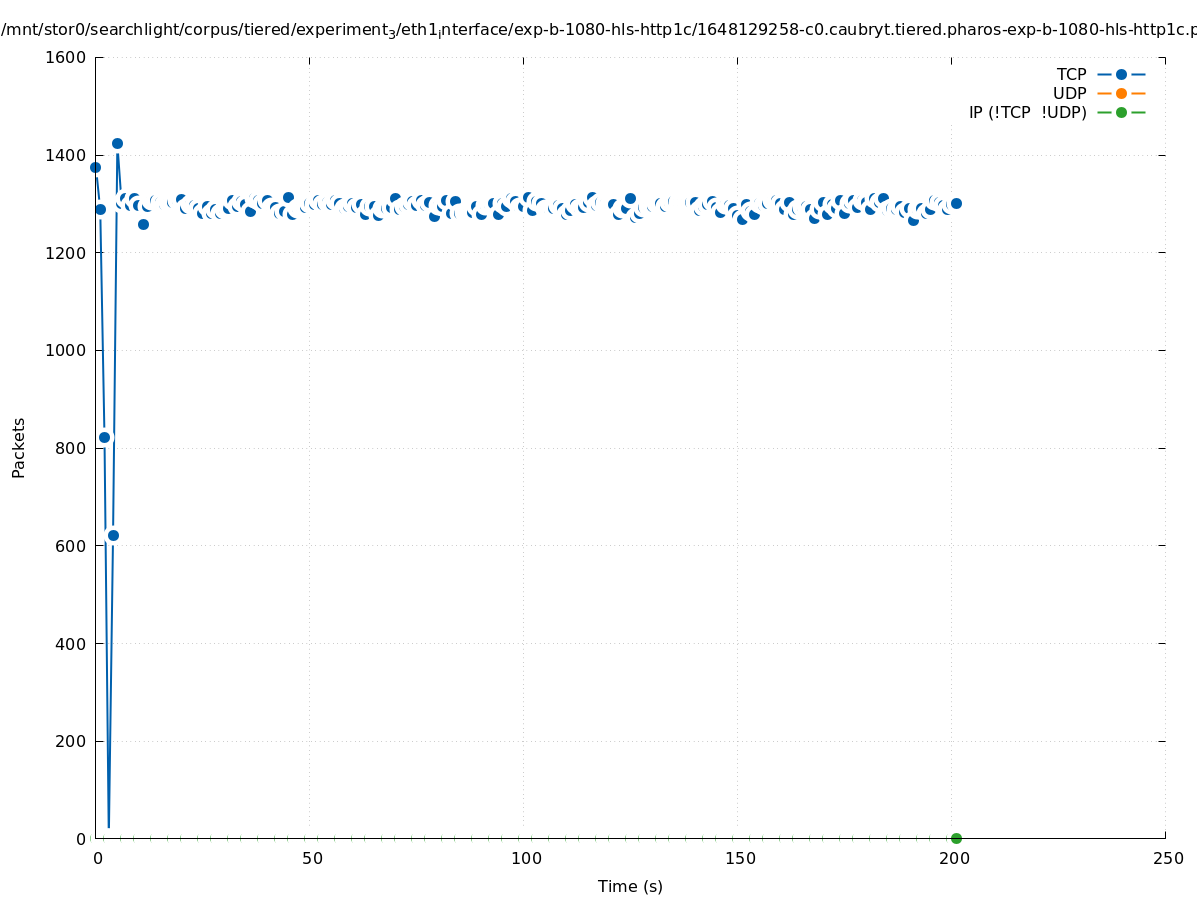Screen dimensions: 1197x900
Task: Click the first TCP point at time zero
Action: (x=95, y=167)
